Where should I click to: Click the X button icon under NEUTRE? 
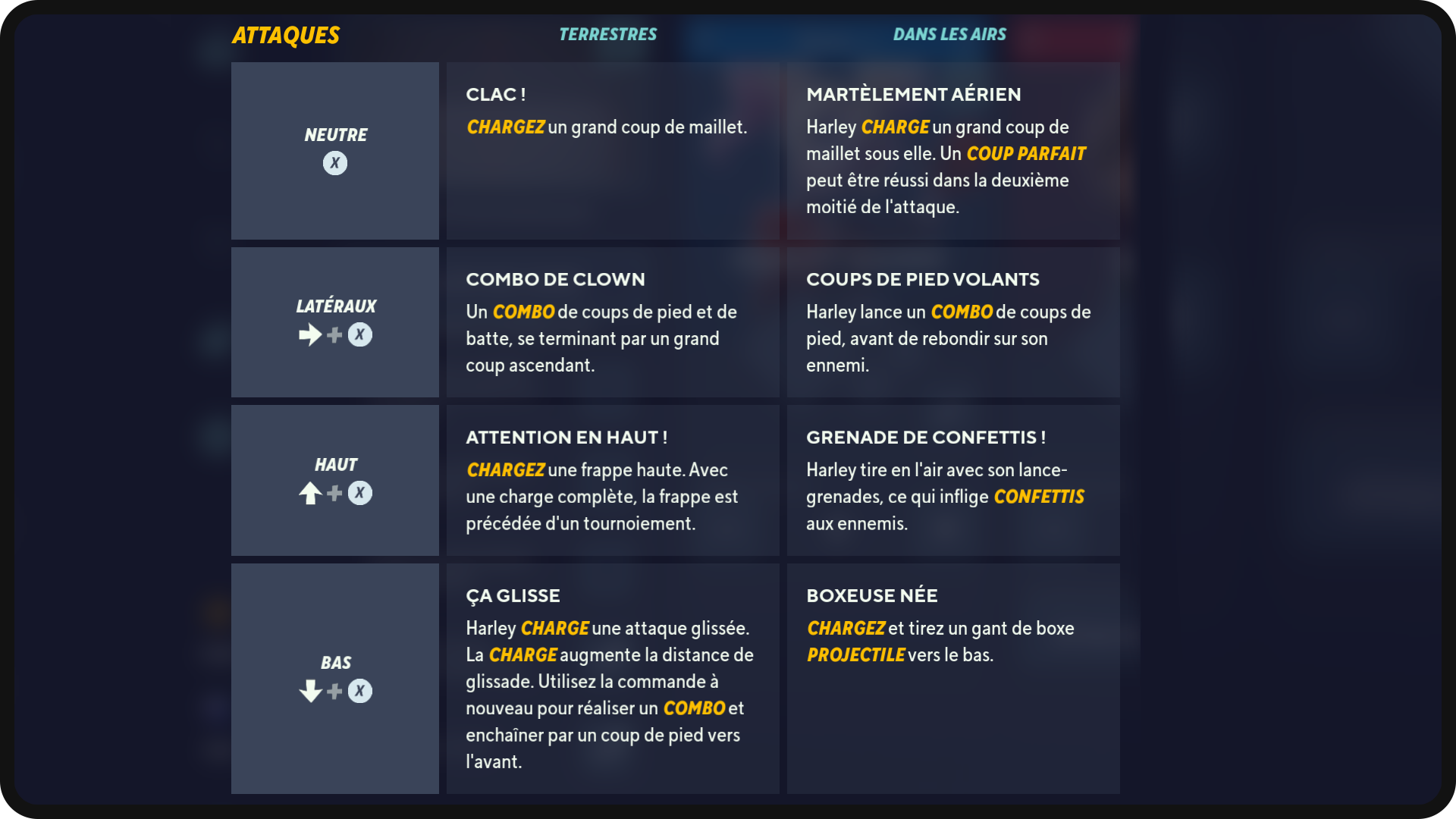tap(335, 163)
